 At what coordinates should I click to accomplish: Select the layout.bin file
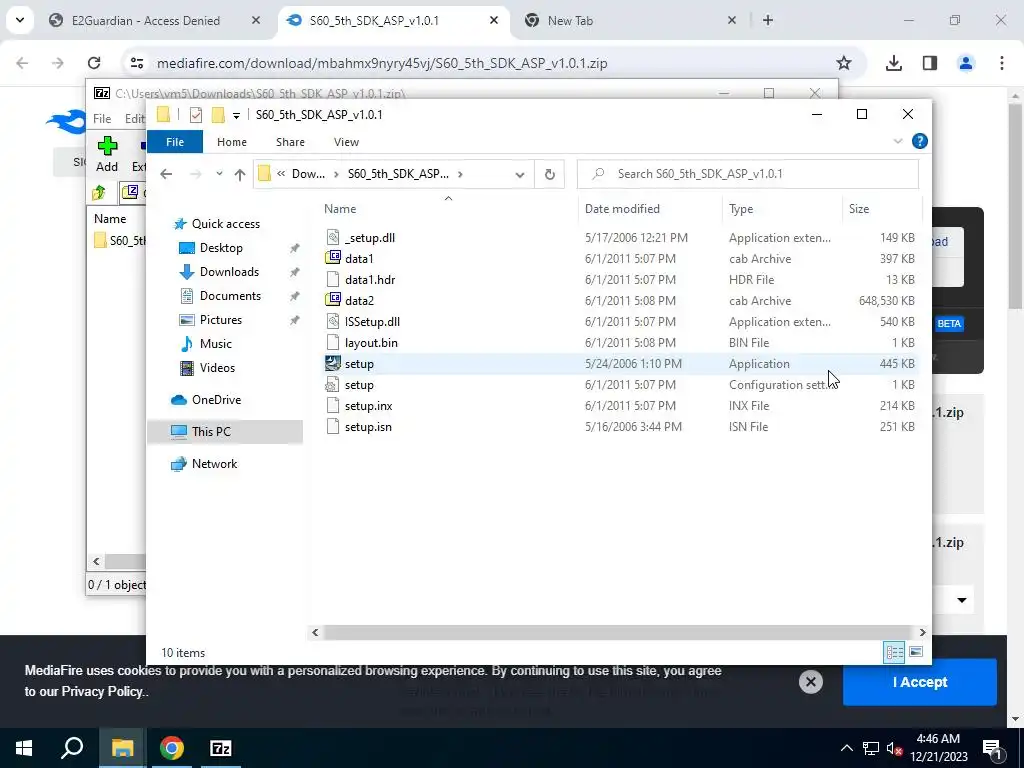point(371,343)
